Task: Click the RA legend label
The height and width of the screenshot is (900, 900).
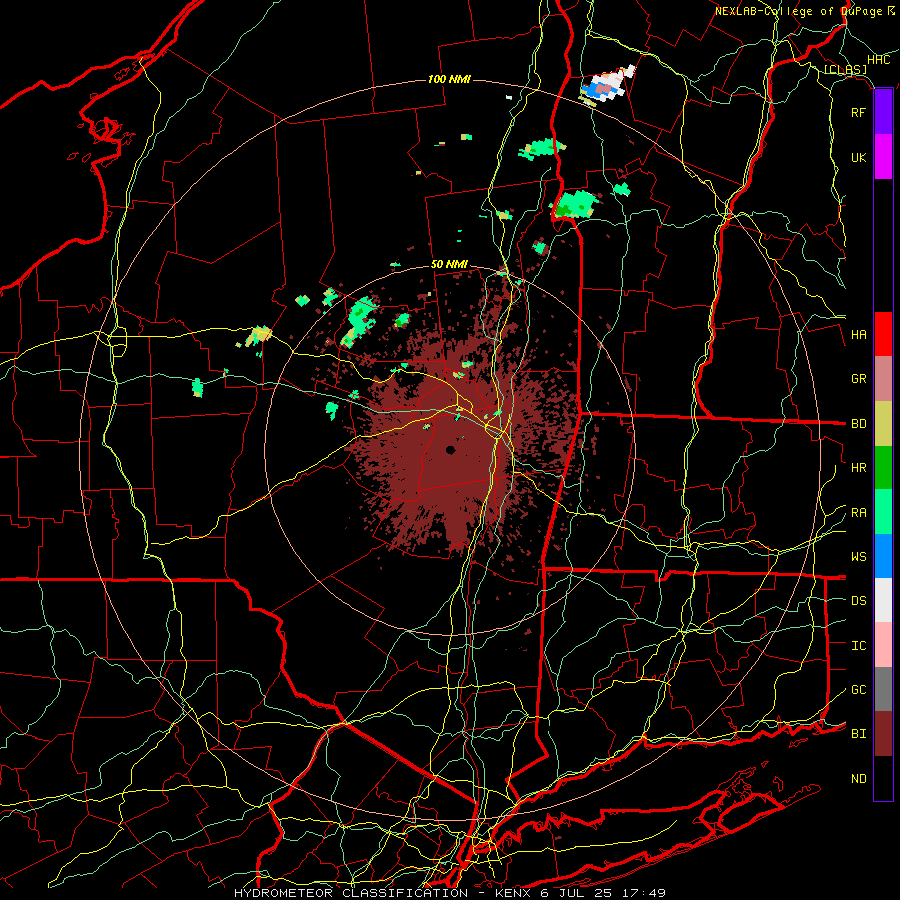Action: 858,513
